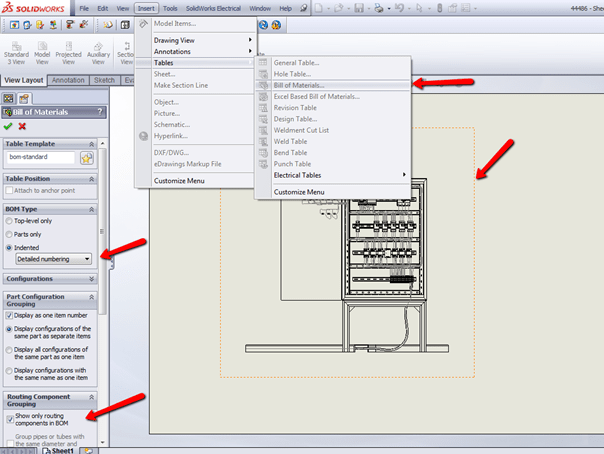This screenshot has width=604, height=454.
Task: Select same name configurations as one item
Action: tap(9, 371)
